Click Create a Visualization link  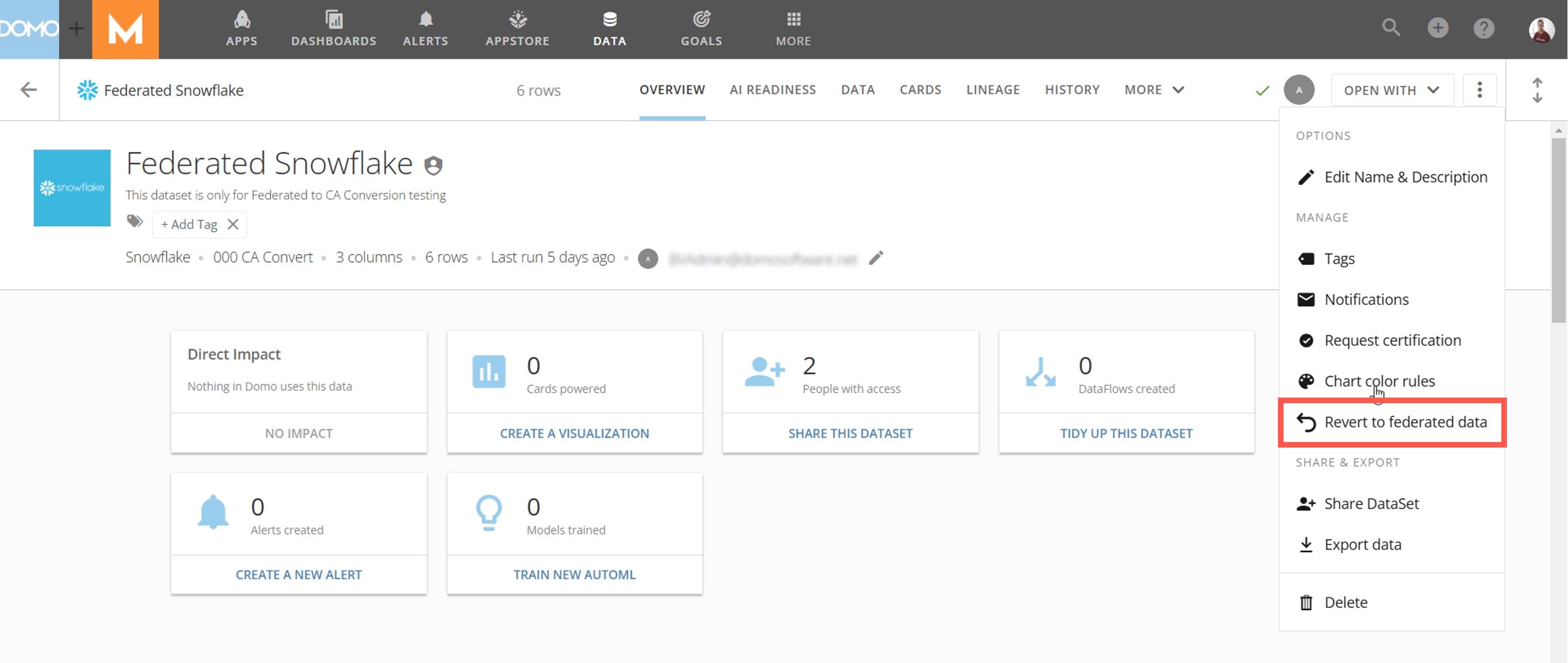click(574, 433)
